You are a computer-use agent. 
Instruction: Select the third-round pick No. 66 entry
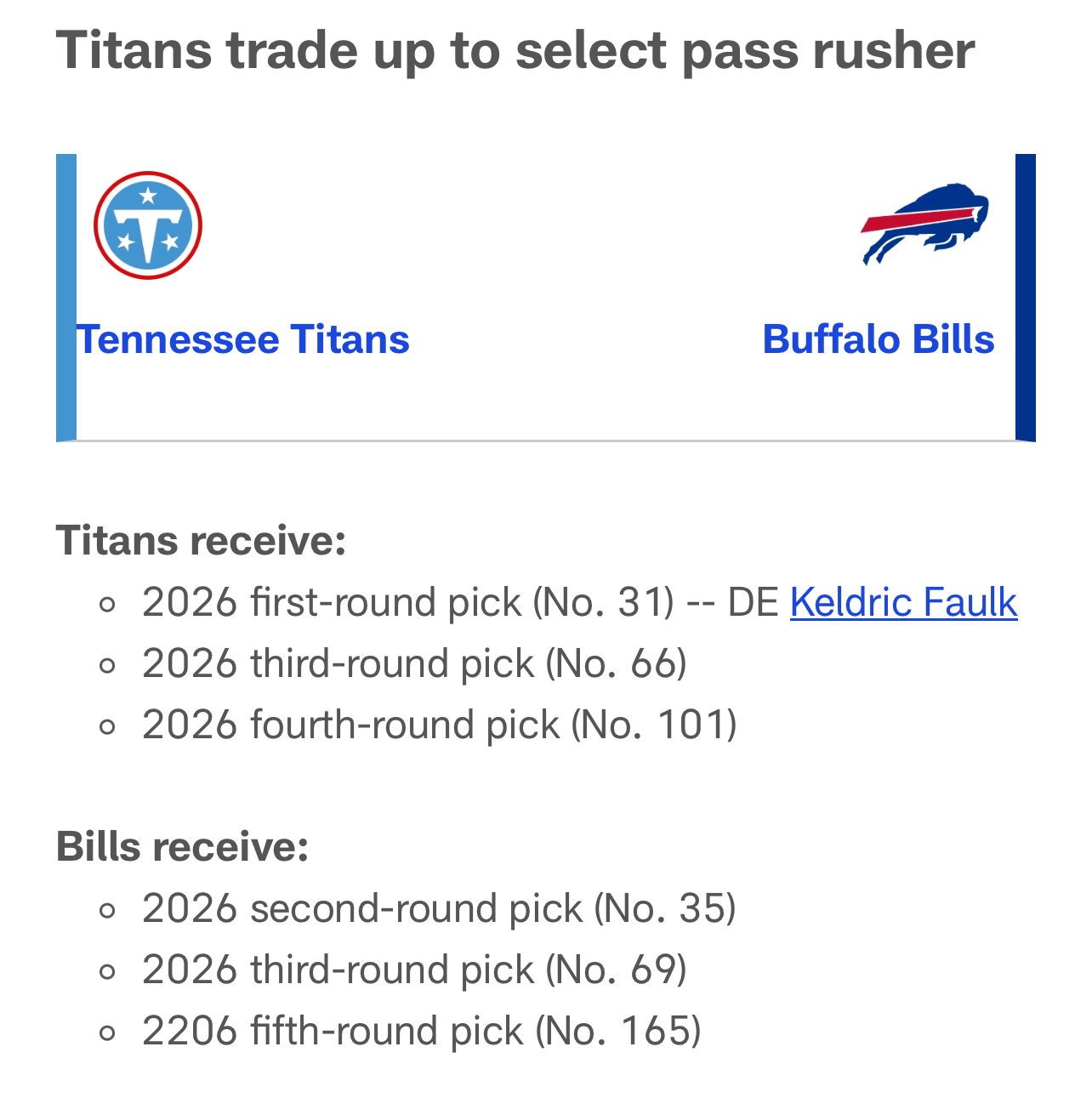414,663
